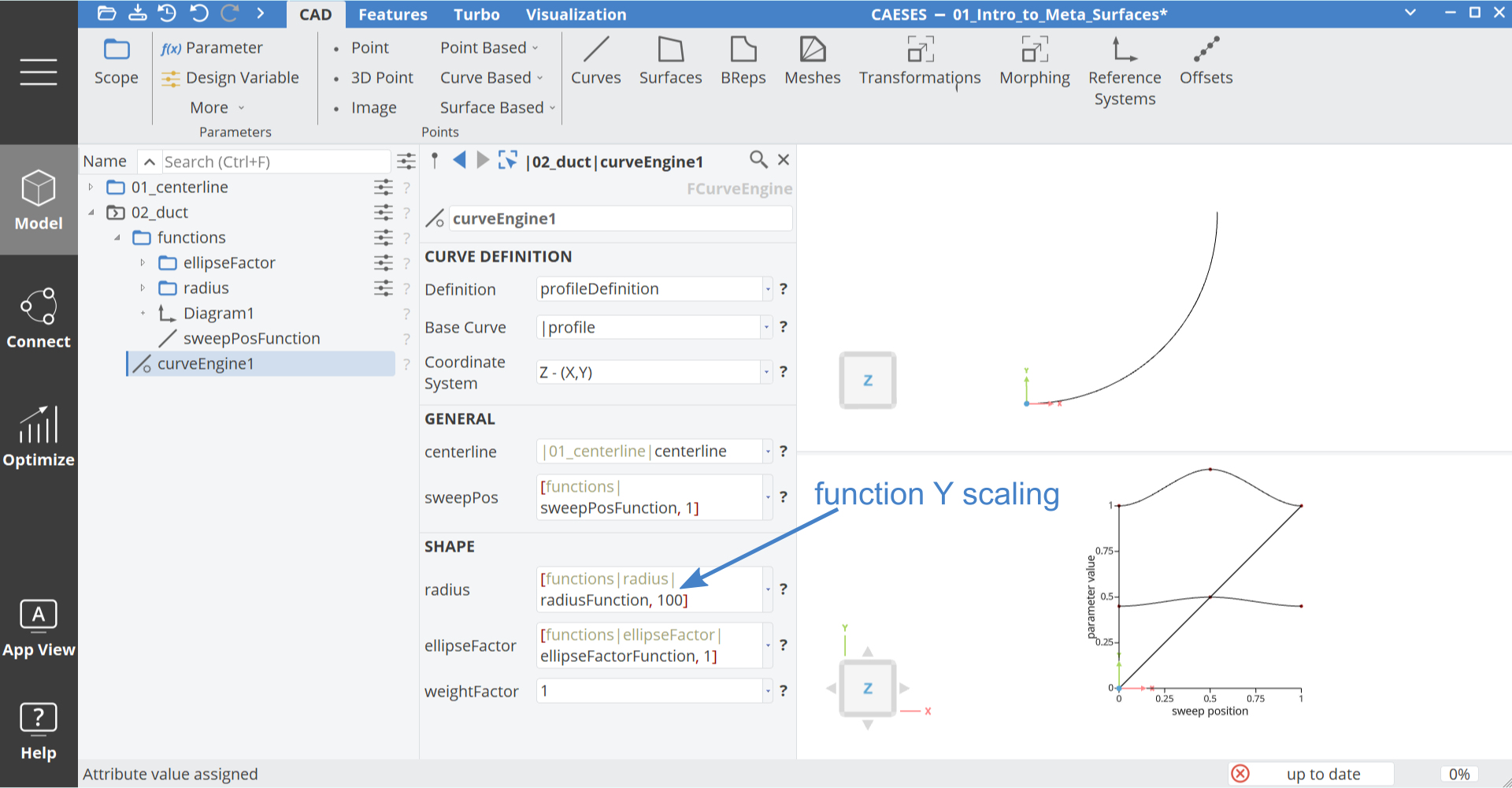Select the Morphing tool

coord(1034,61)
